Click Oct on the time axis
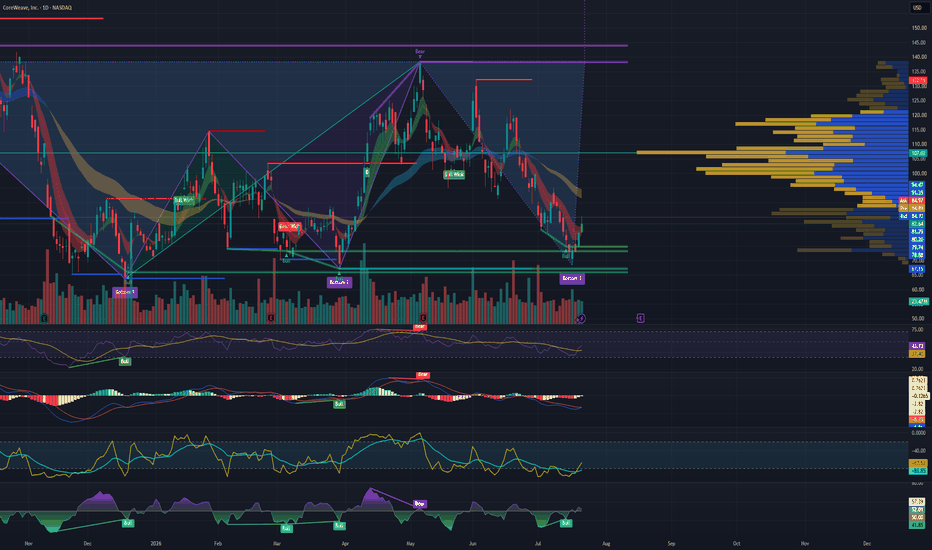The image size is (932, 550). tap(736, 543)
